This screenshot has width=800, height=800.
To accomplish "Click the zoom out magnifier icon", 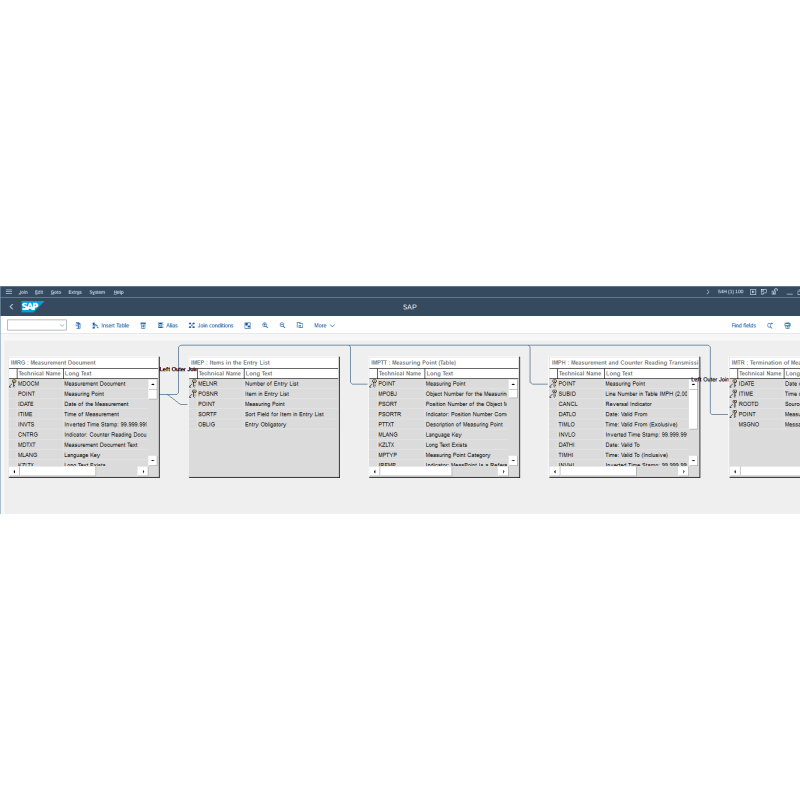I will pyautogui.click(x=283, y=325).
